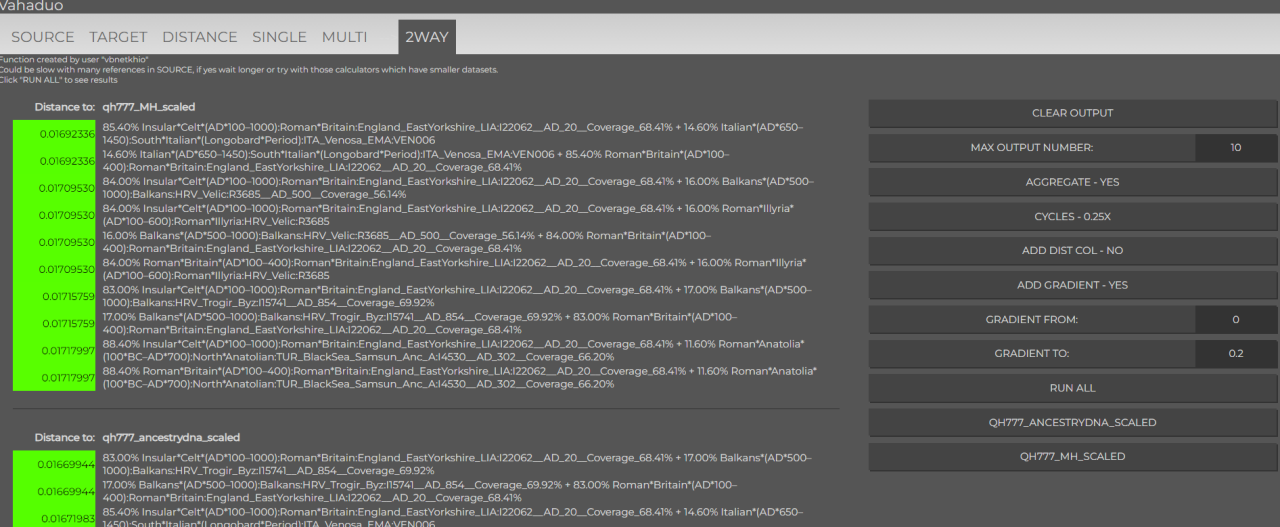Go to the SINGLE tab
Image resolution: width=1280 pixels, height=527 pixels.
pyautogui.click(x=279, y=37)
